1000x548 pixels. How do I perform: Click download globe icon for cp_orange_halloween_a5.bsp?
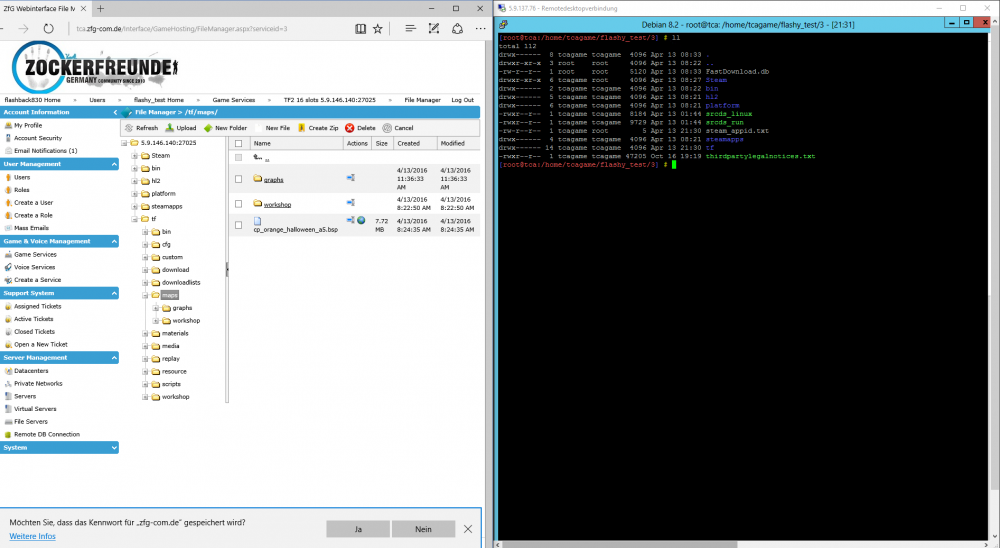(361, 220)
